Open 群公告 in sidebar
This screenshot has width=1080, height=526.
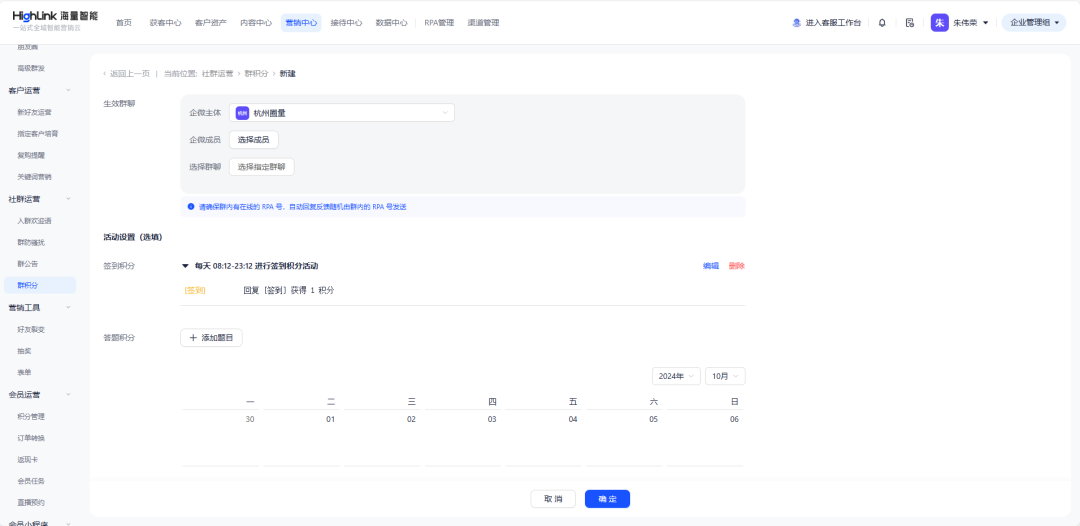[x=28, y=264]
